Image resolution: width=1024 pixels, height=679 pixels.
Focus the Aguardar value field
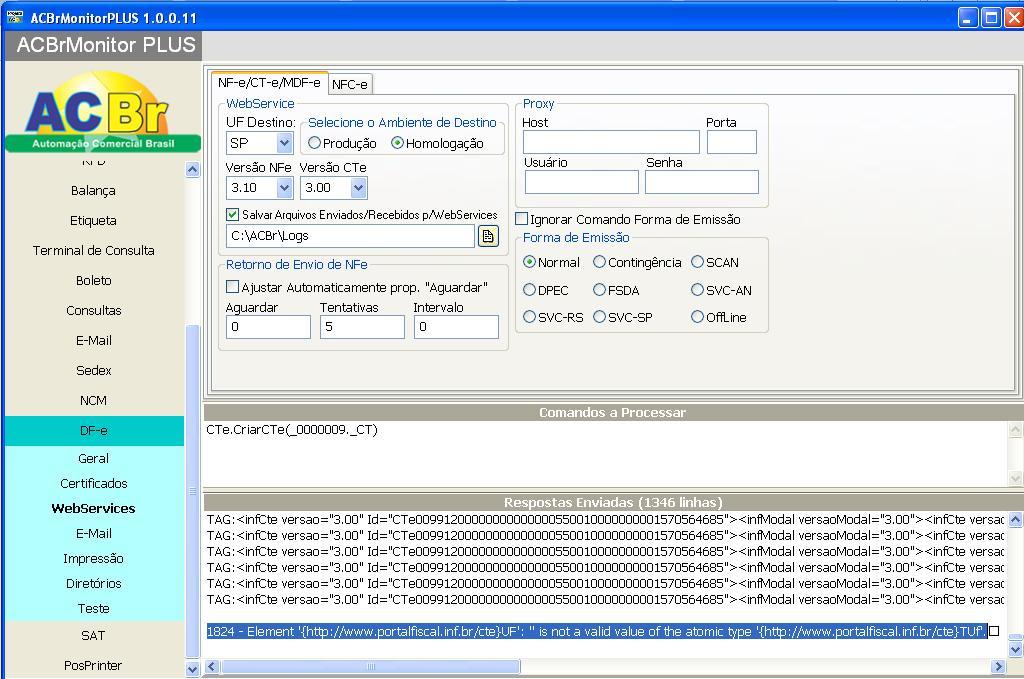click(x=268, y=327)
